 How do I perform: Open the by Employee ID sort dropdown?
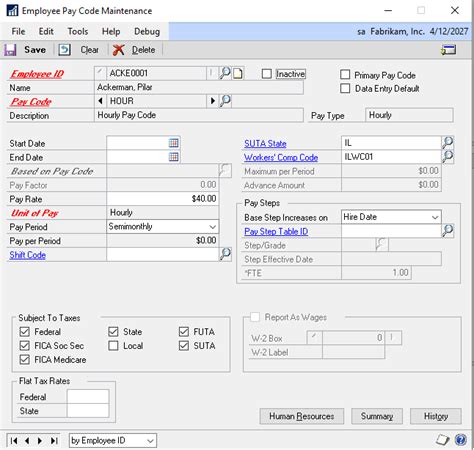[113, 441]
